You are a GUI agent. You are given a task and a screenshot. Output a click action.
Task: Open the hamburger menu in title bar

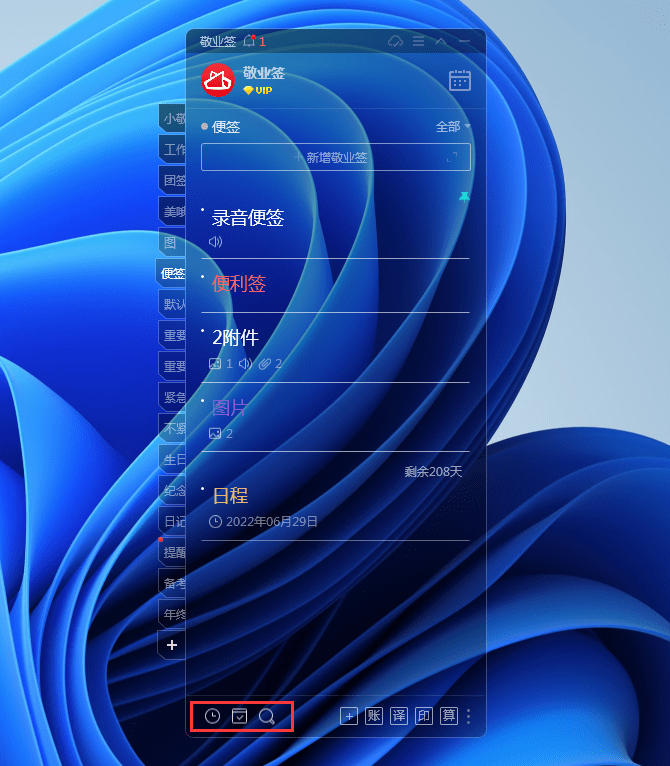(x=418, y=41)
